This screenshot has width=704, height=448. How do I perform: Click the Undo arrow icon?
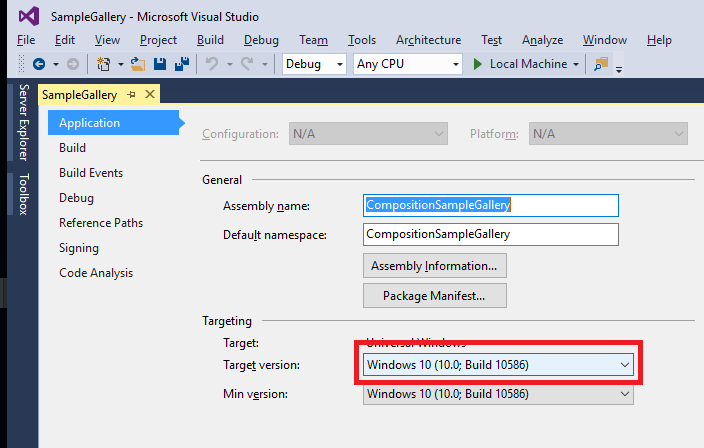pyautogui.click(x=212, y=64)
